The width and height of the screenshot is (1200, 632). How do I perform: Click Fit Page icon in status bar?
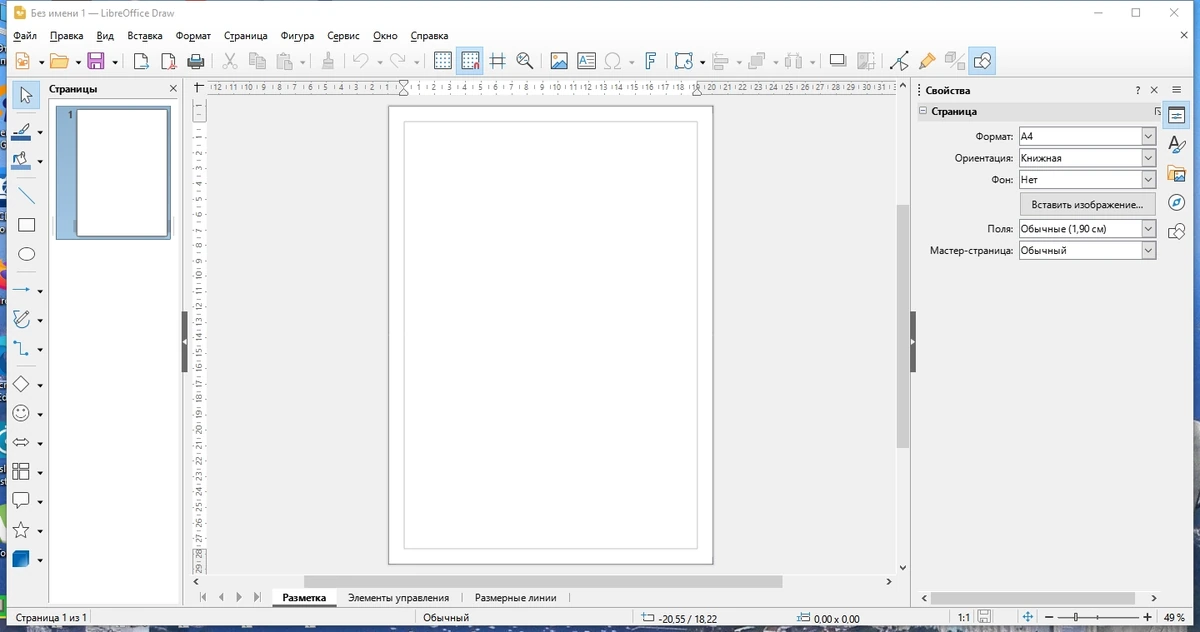pyautogui.click(x=1027, y=618)
